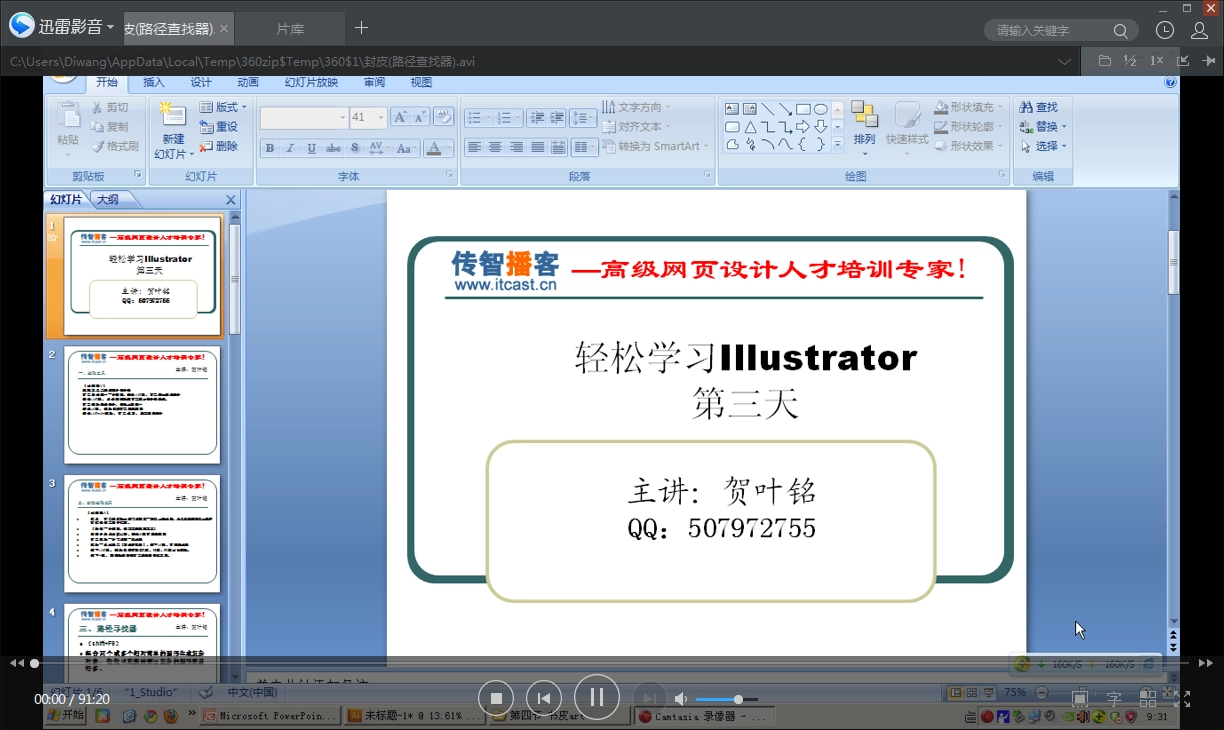1224x730 pixels.
Task: Mute audio in the video player
Action: pos(681,698)
